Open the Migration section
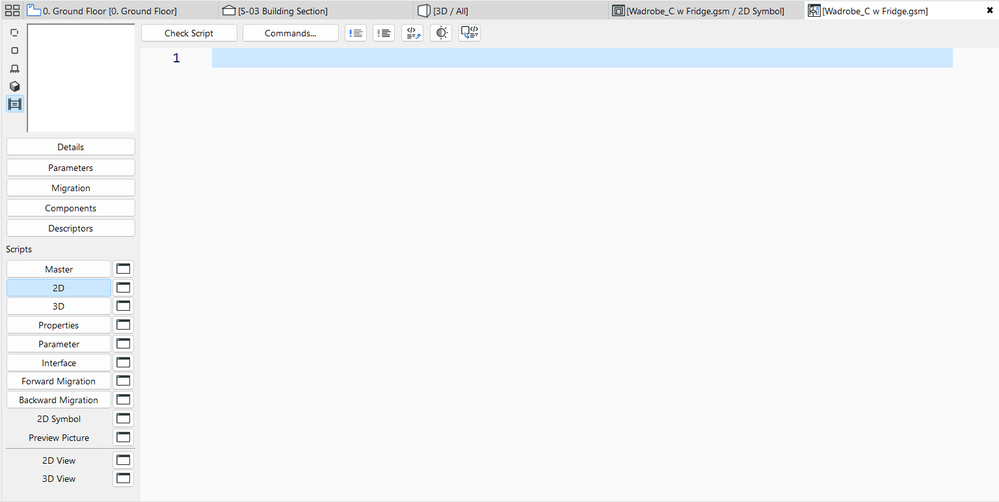The height and width of the screenshot is (502, 999). (71, 188)
